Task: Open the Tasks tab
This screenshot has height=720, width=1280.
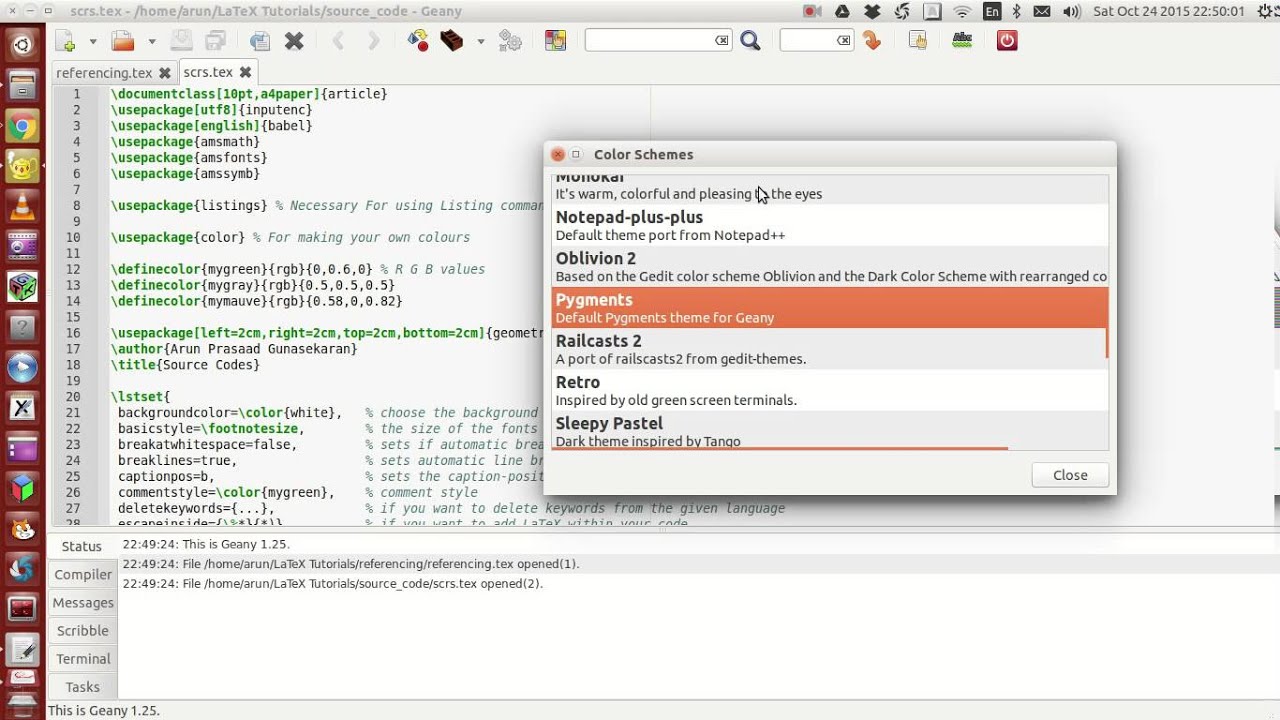Action: tap(83, 686)
